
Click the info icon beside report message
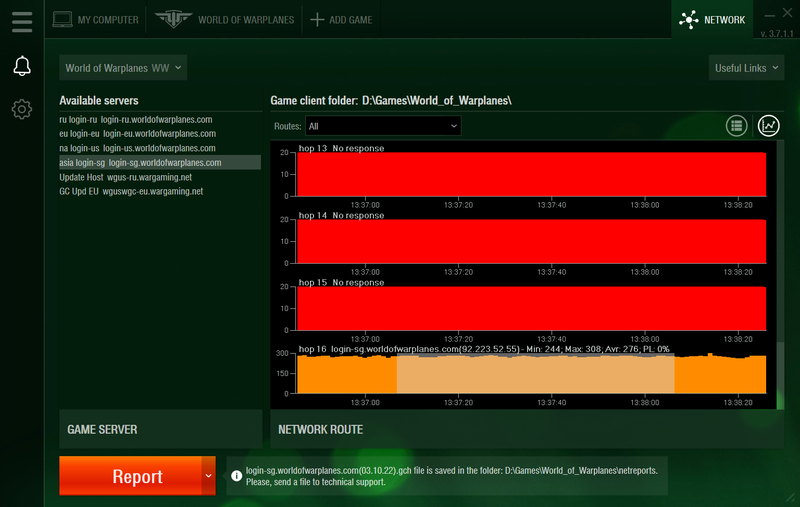236,476
